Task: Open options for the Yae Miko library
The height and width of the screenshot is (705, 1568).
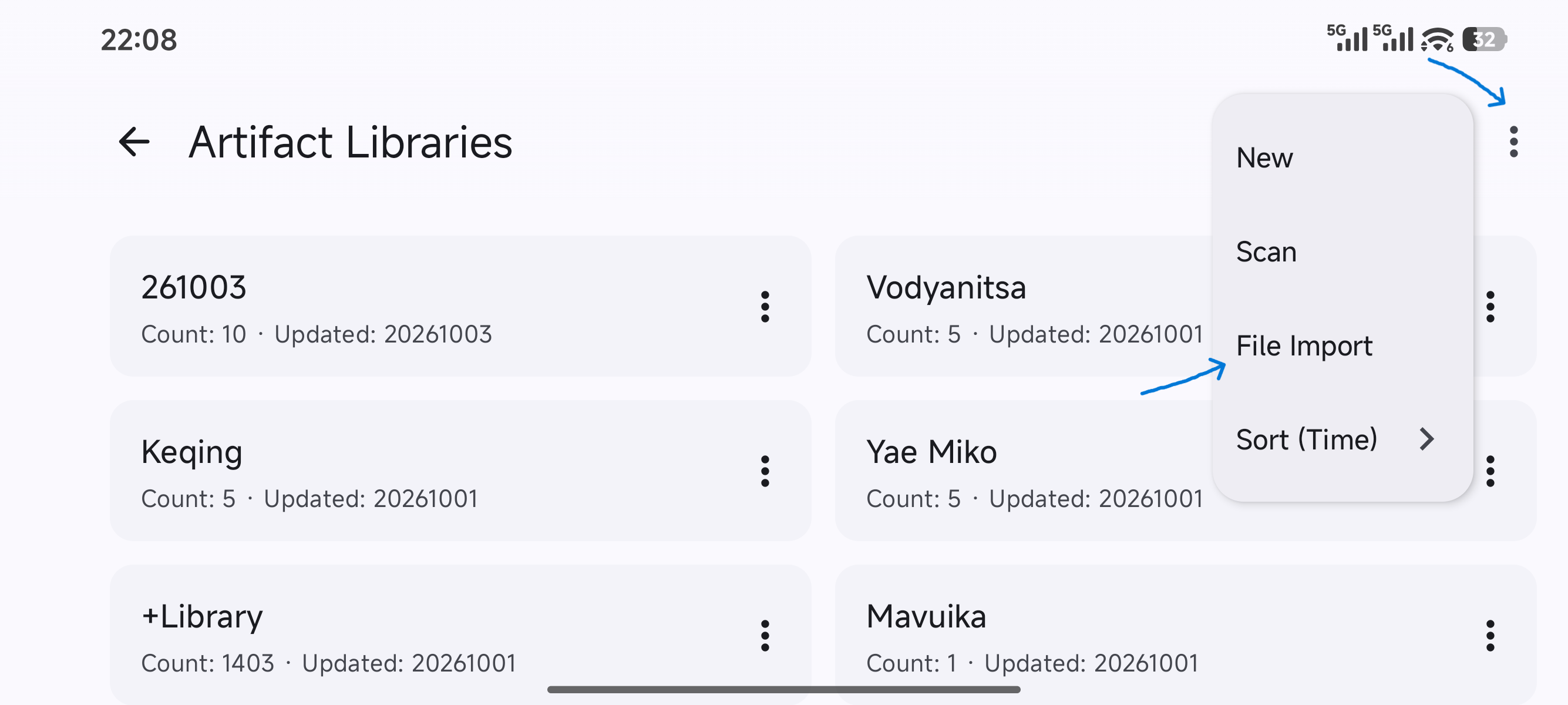Action: (x=1489, y=471)
